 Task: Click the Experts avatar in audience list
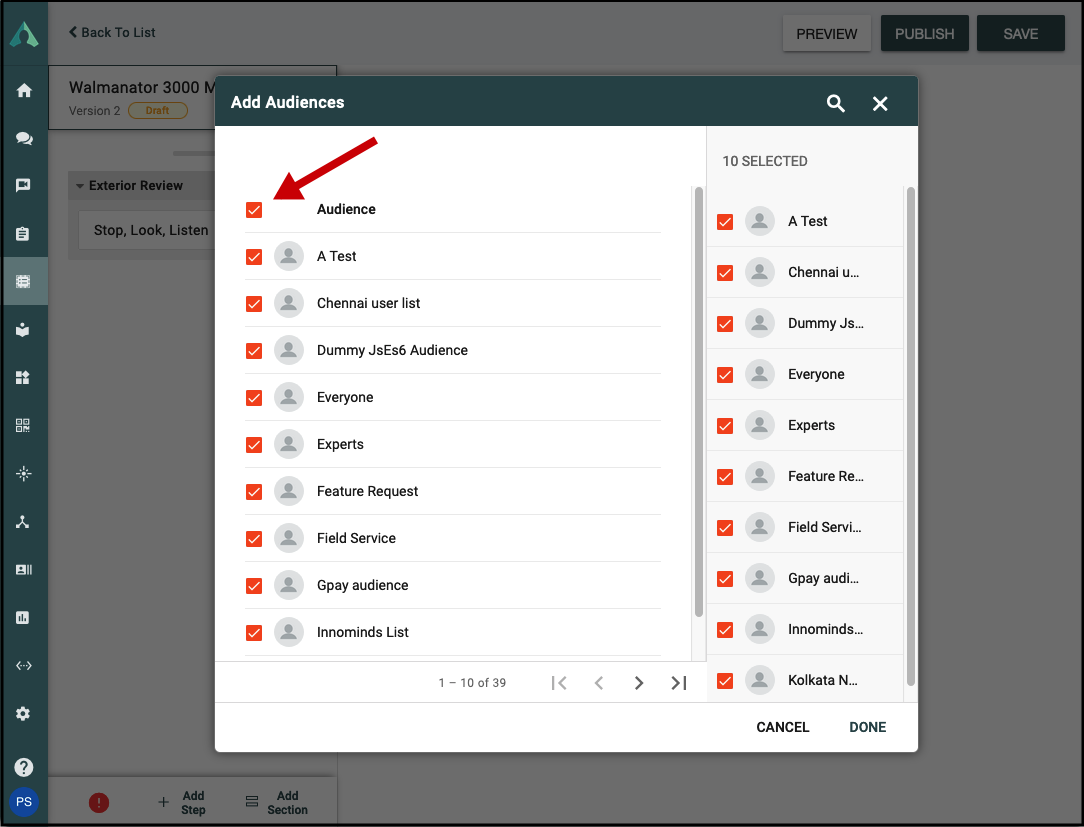click(x=289, y=445)
